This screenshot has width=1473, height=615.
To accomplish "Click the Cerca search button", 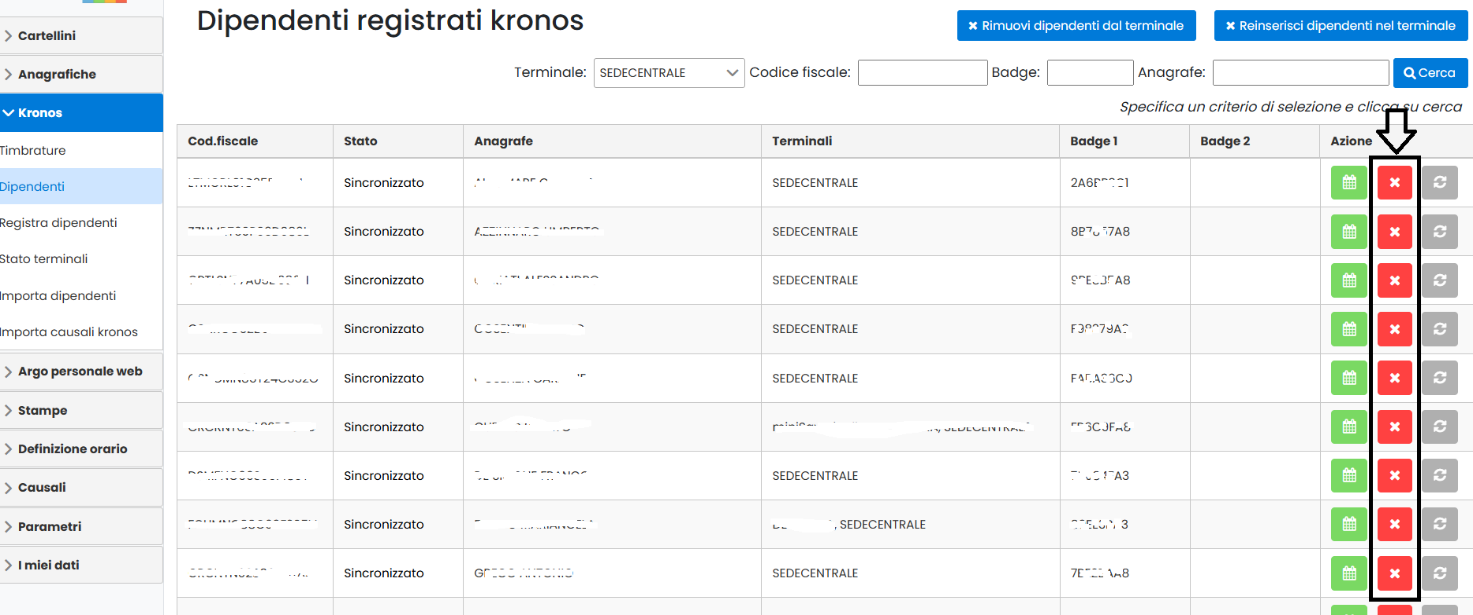I will [1430, 73].
